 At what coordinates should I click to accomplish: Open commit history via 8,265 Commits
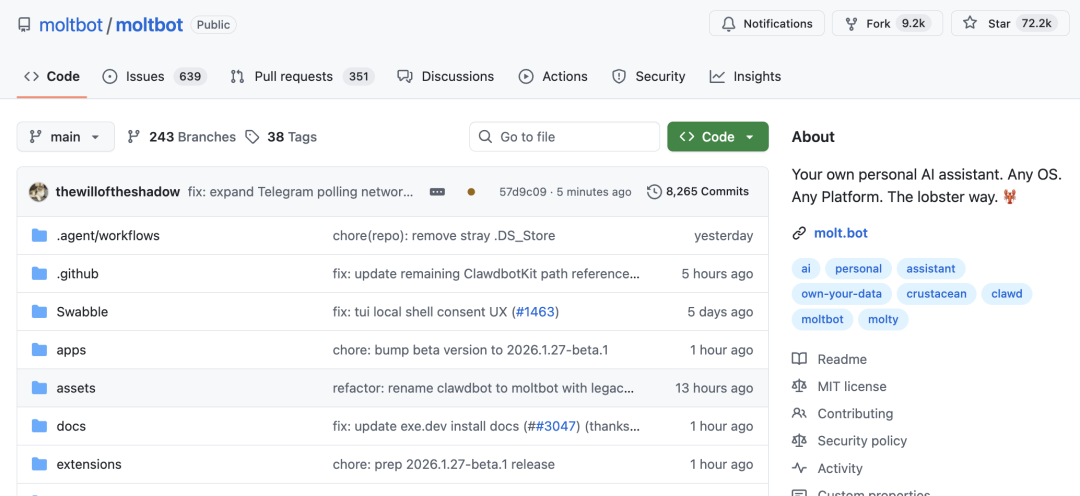697,191
